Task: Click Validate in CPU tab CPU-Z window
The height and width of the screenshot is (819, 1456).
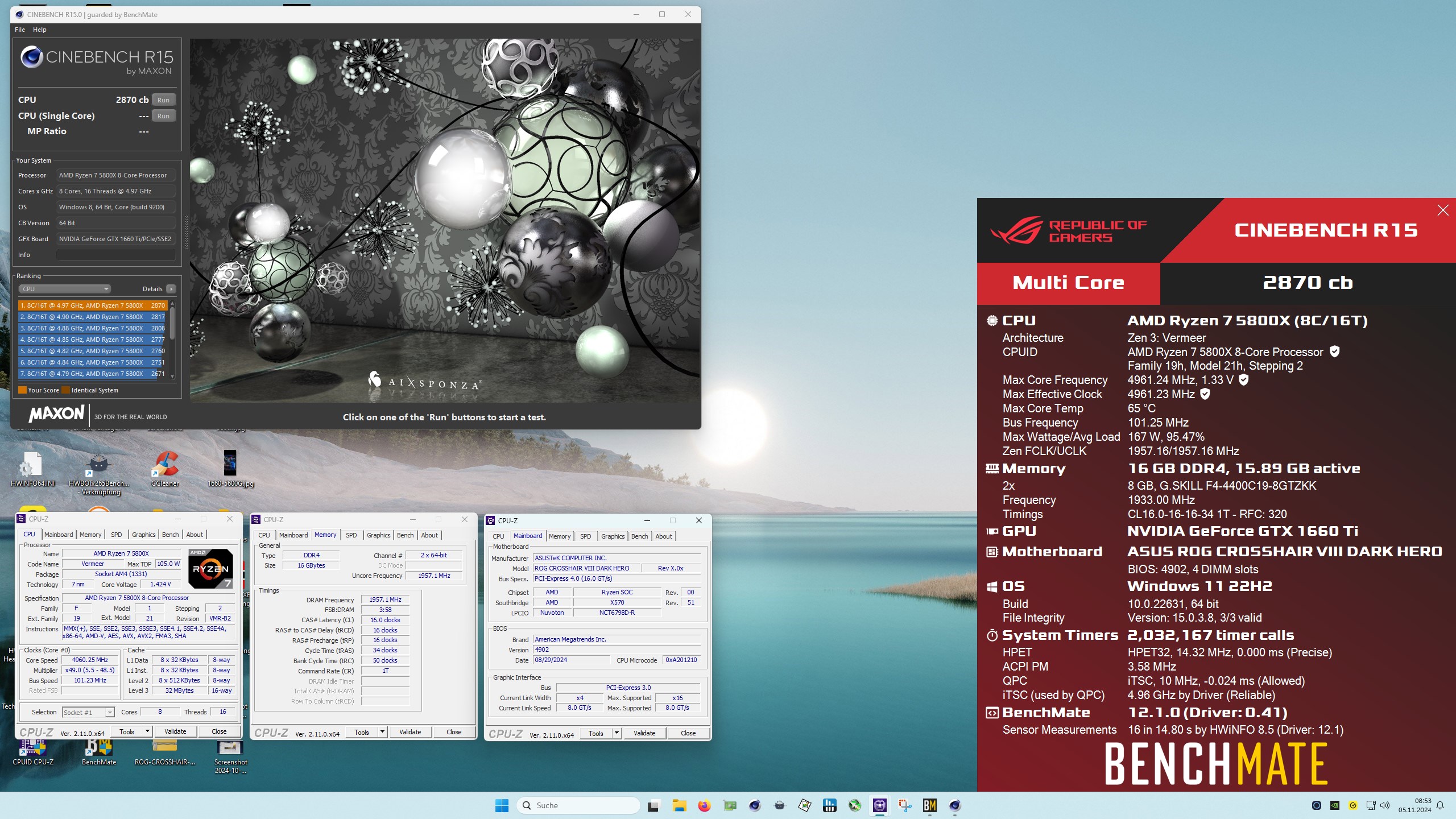Action: click(175, 731)
